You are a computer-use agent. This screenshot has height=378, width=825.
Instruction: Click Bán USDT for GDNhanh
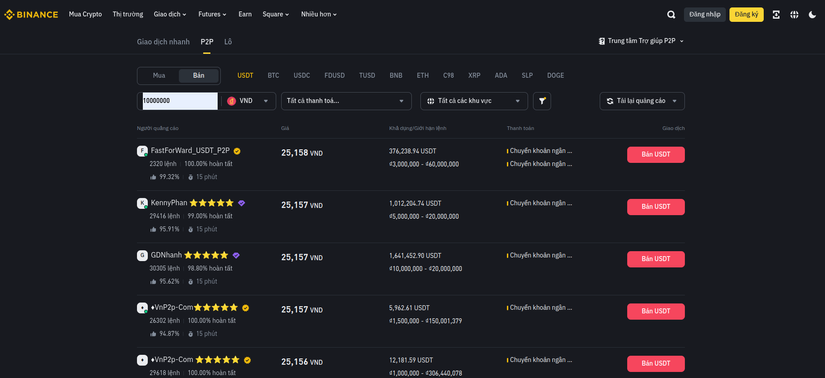656,259
